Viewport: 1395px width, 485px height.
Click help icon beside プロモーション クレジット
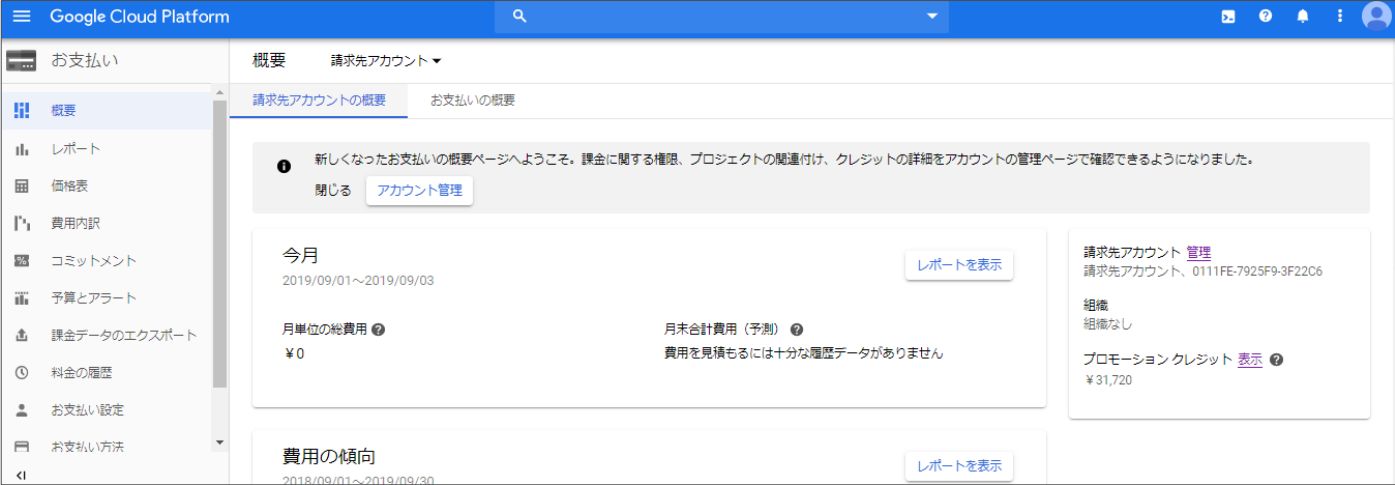pos(1277,361)
